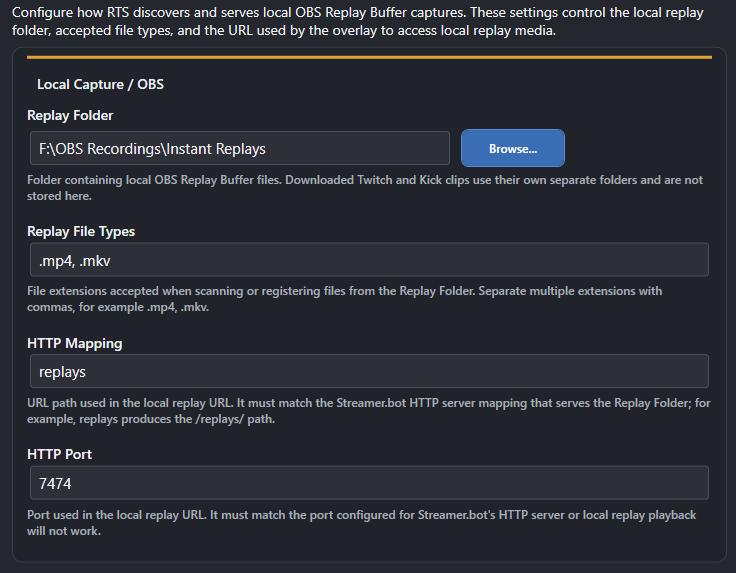This screenshot has height=573, width=736.
Task: Click the help text starting 'File extensions accepted'
Action: [345, 299]
